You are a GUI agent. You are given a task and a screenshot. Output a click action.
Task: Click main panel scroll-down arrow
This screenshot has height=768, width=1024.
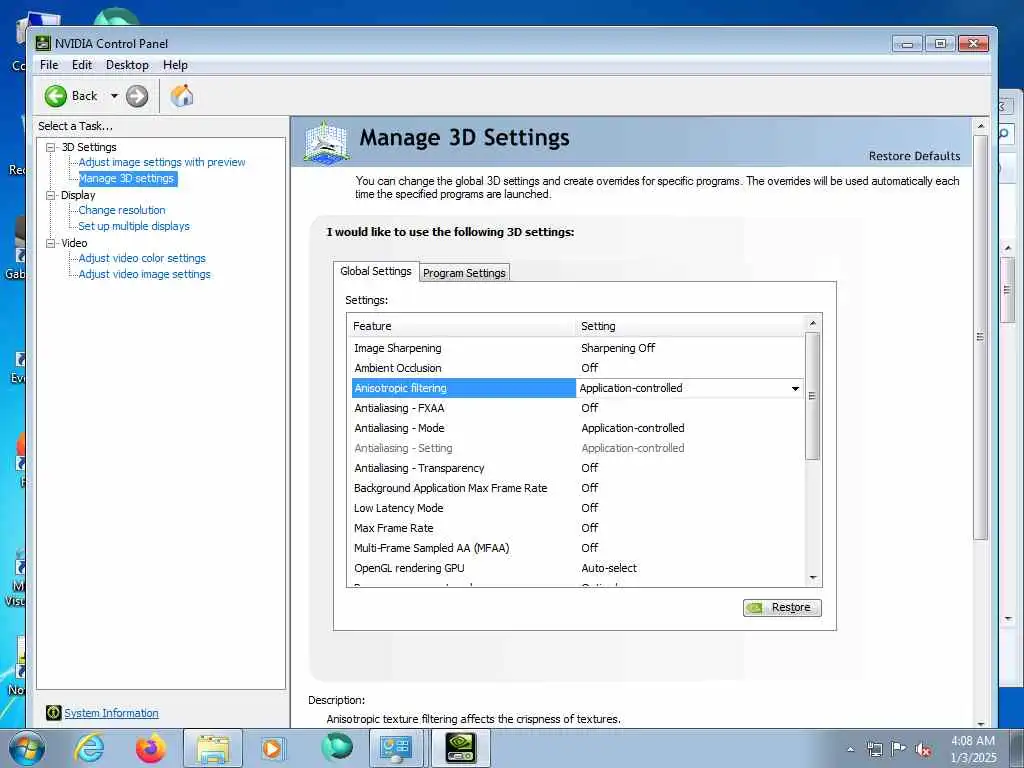[980, 722]
